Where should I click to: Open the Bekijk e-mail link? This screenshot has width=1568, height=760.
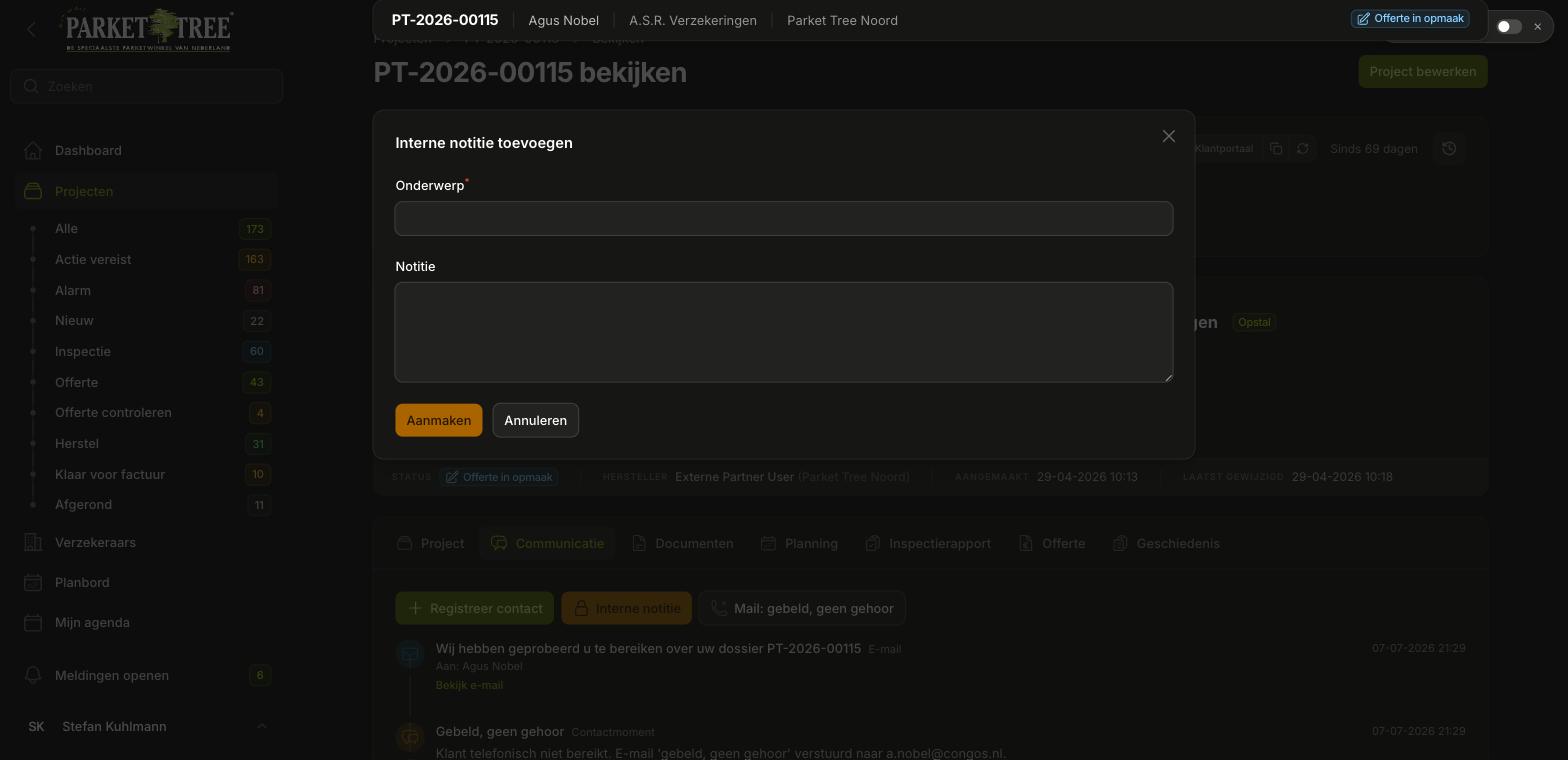pos(469,685)
